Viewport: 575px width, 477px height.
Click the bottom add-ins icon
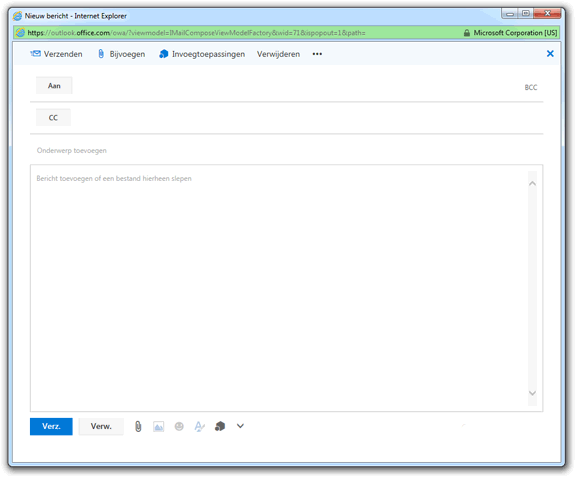(220, 426)
